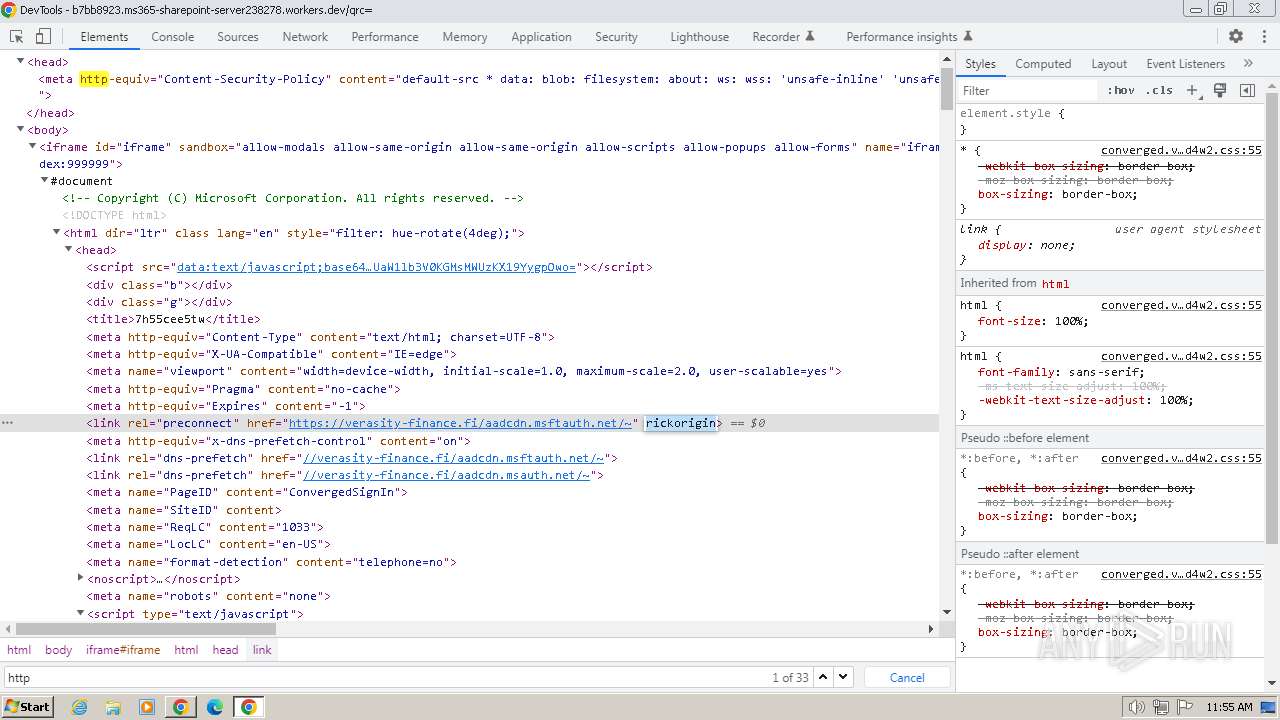1280x720 pixels.
Task: Select head in the breadcrumb bar
Action: 225,650
